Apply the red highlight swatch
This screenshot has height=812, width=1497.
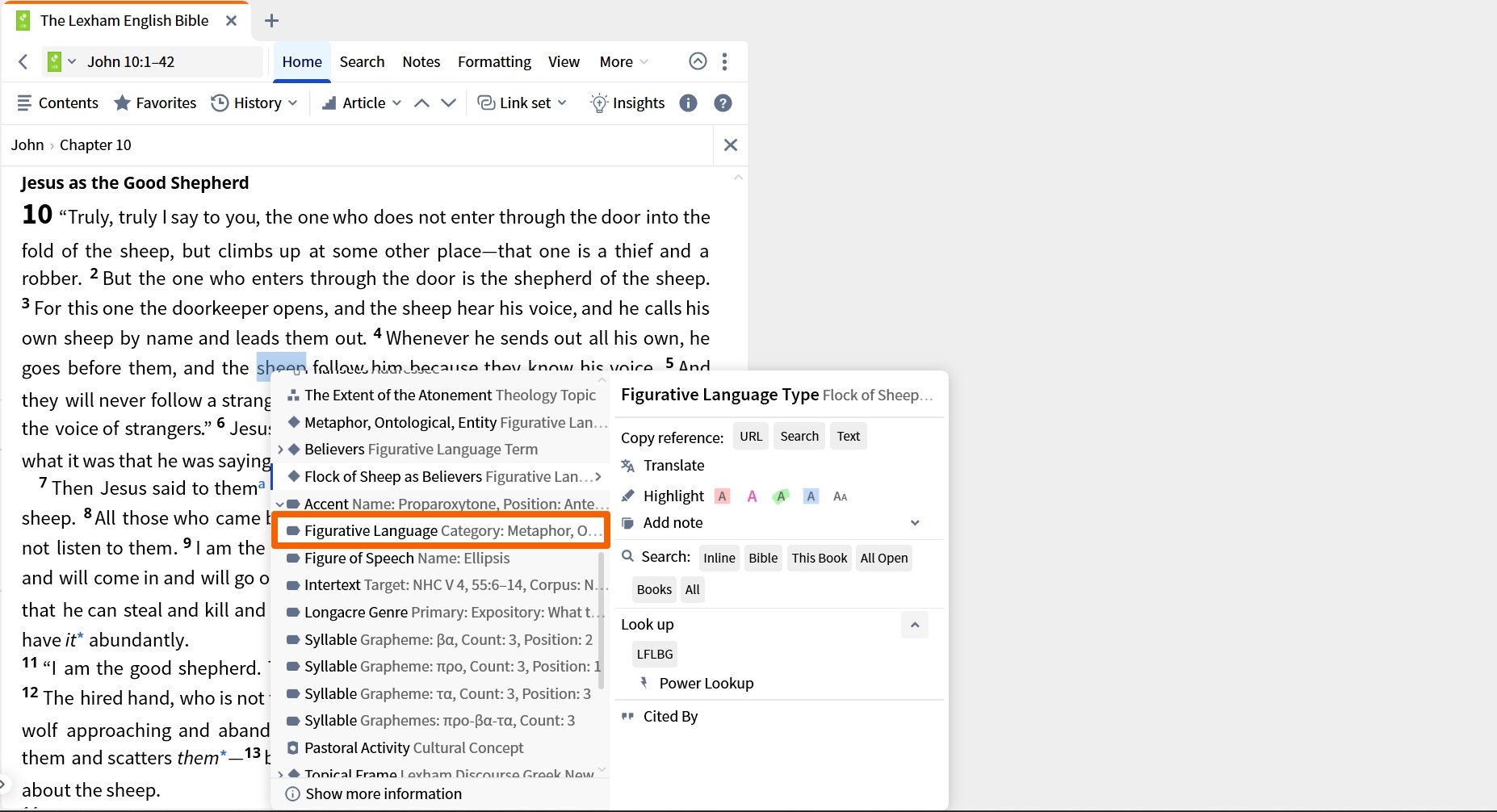(722, 496)
